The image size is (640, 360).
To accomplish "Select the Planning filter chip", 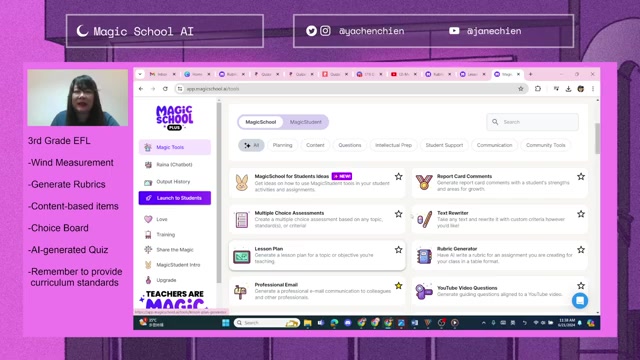I will [x=282, y=145].
